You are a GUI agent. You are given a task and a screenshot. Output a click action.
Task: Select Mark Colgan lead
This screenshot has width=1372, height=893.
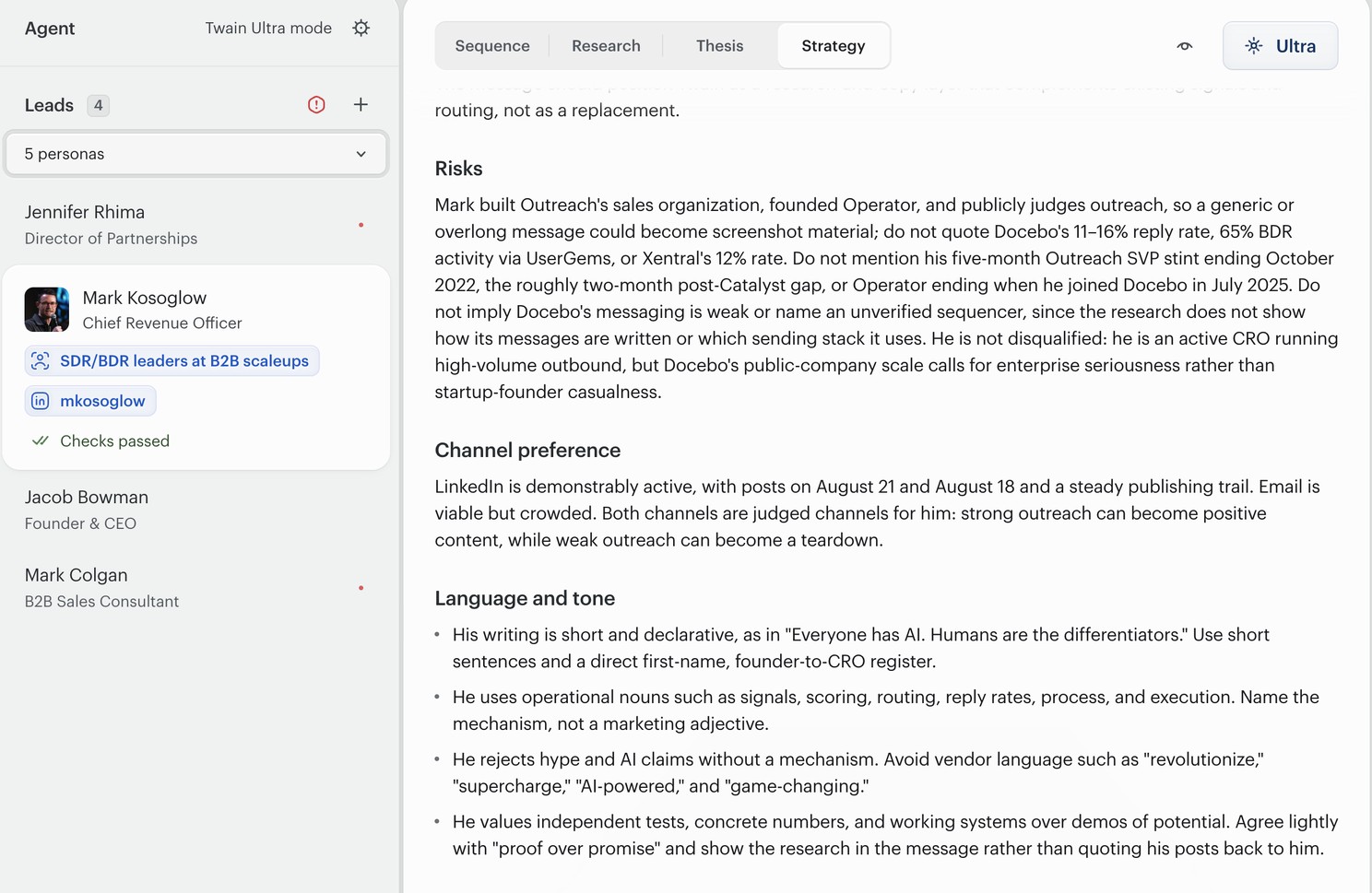pyautogui.click(x=195, y=588)
